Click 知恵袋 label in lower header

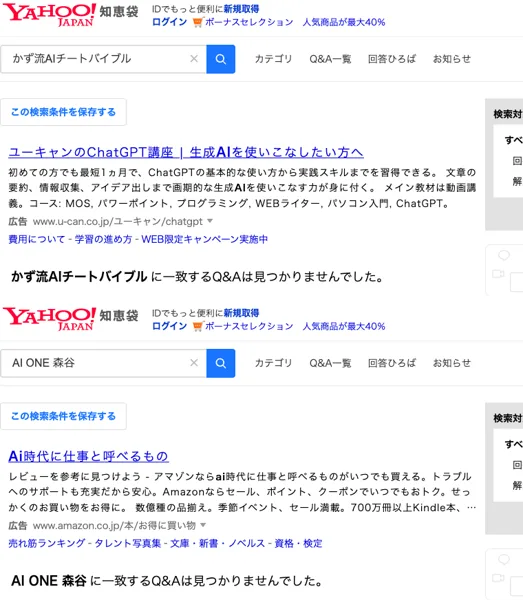(x=119, y=316)
